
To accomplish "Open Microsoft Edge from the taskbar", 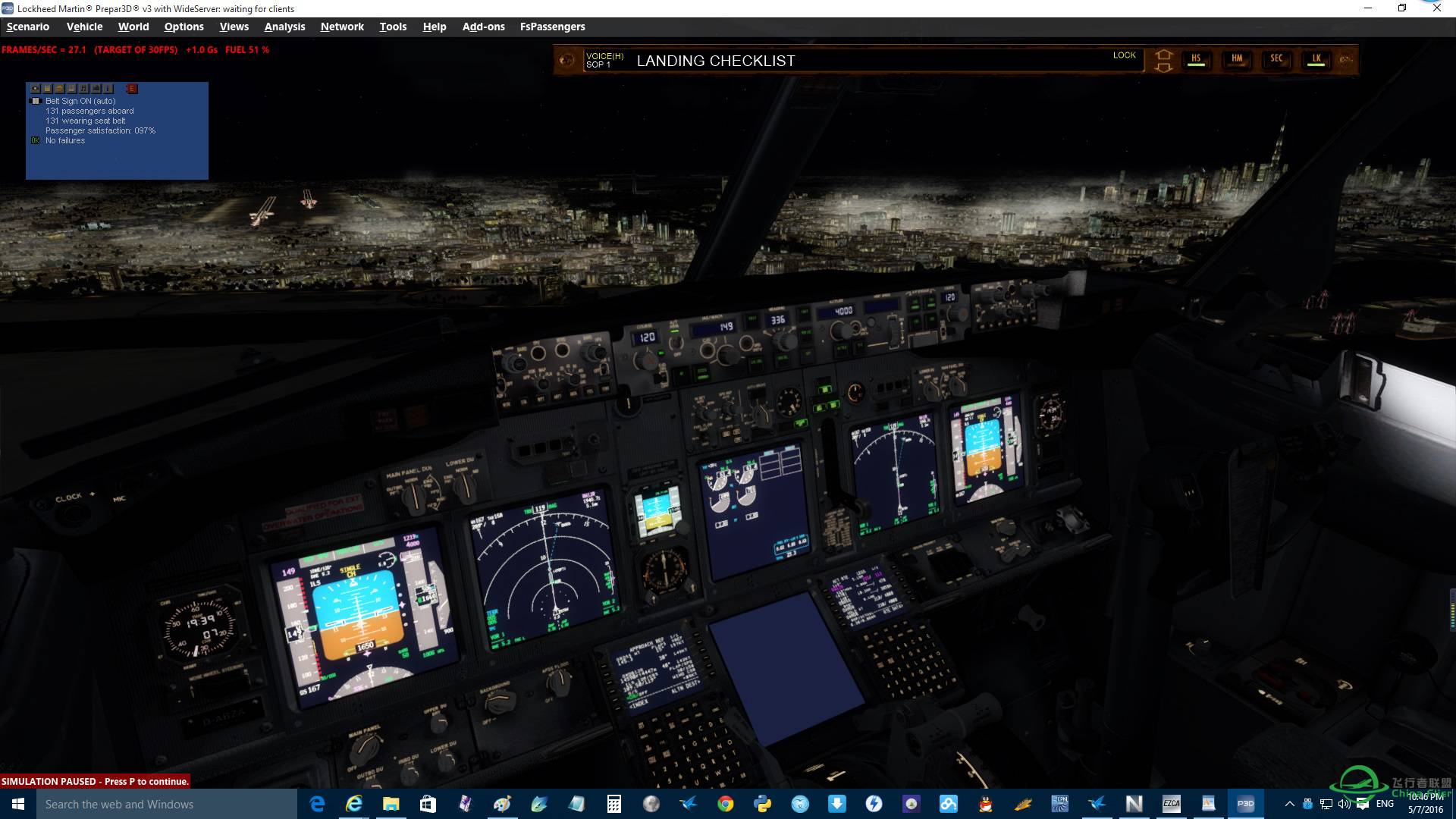I will pyautogui.click(x=317, y=804).
